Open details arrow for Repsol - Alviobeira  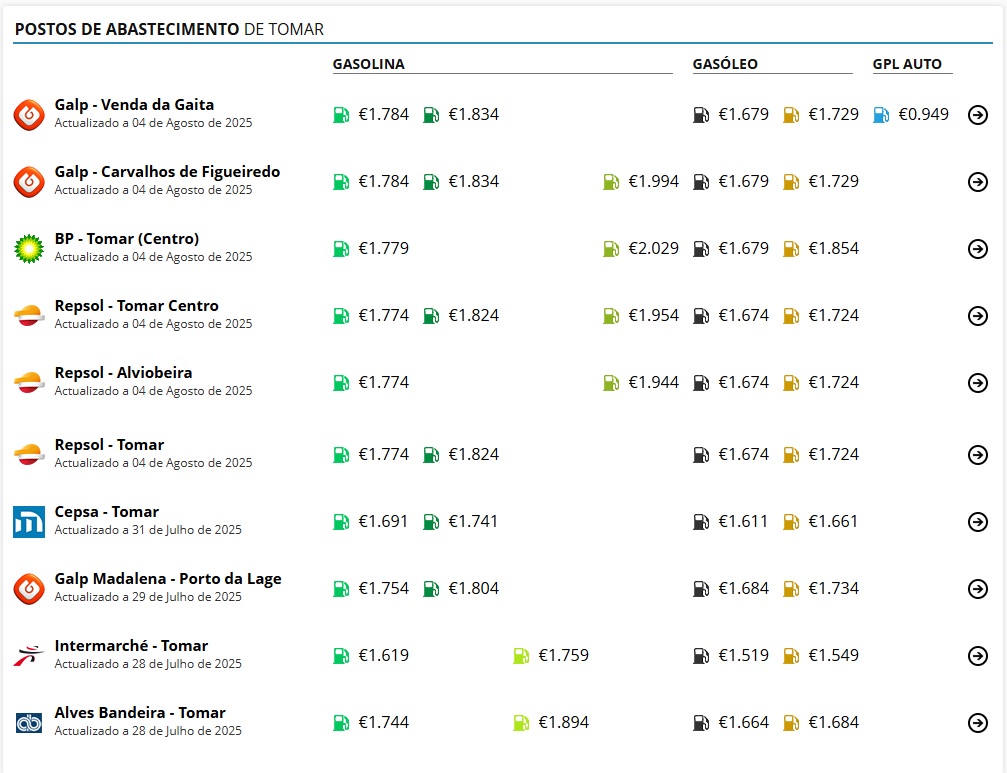pyautogui.click(x=977, y=383)
